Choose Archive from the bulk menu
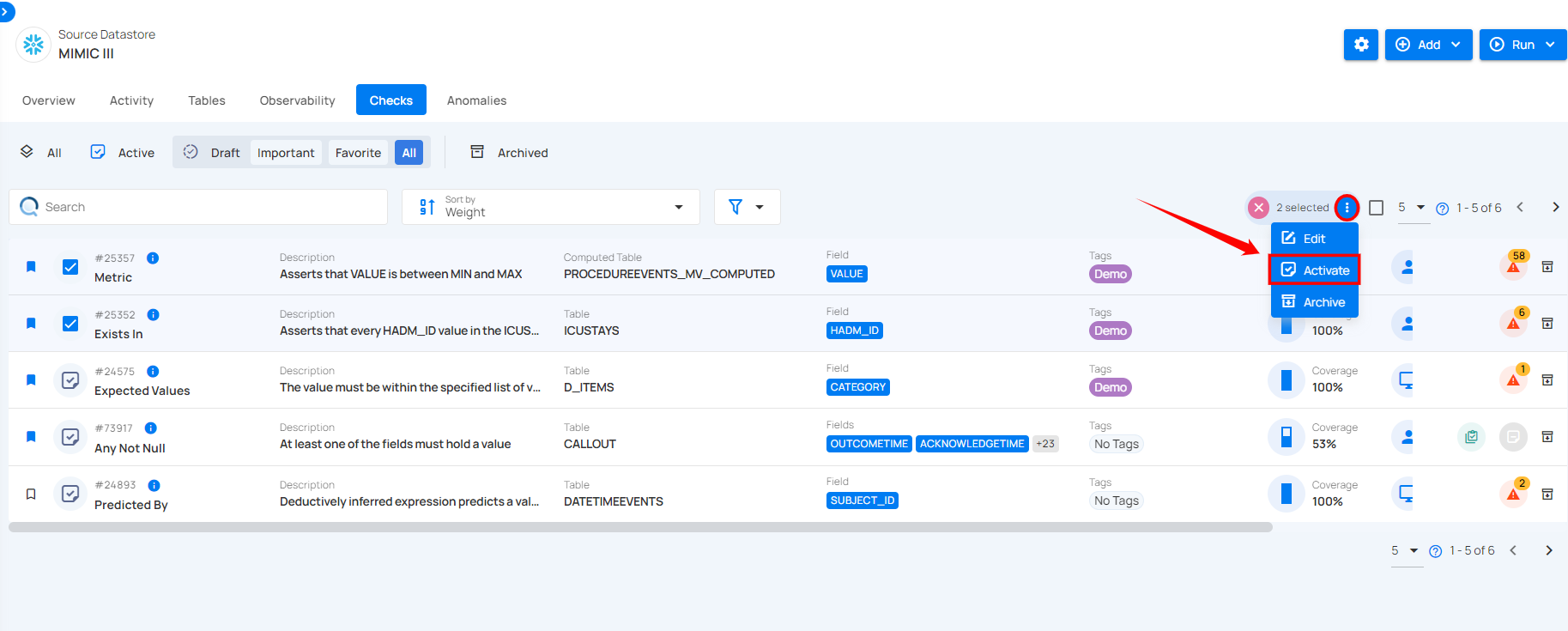The width and height of the screenshot is (1568, 631). pyautogui.click(x=1314, y=302)
